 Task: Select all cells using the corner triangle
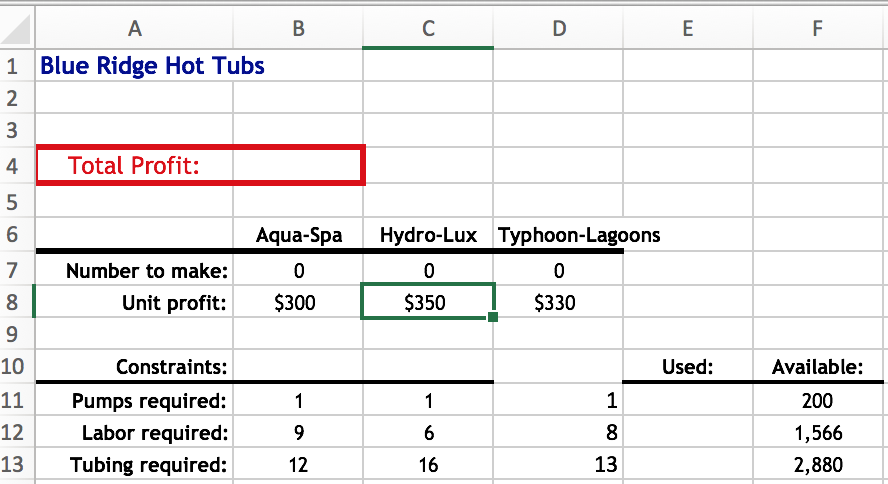[17, 28]
